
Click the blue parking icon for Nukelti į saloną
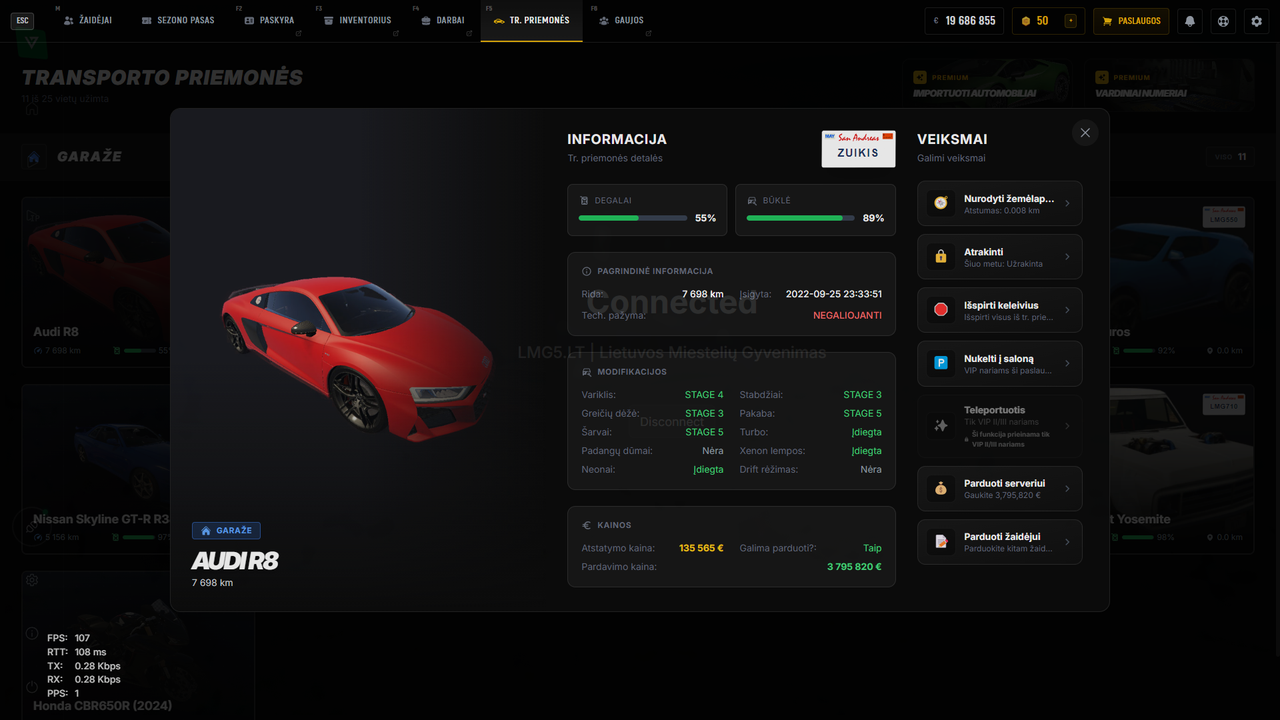(x=941, y=363)
